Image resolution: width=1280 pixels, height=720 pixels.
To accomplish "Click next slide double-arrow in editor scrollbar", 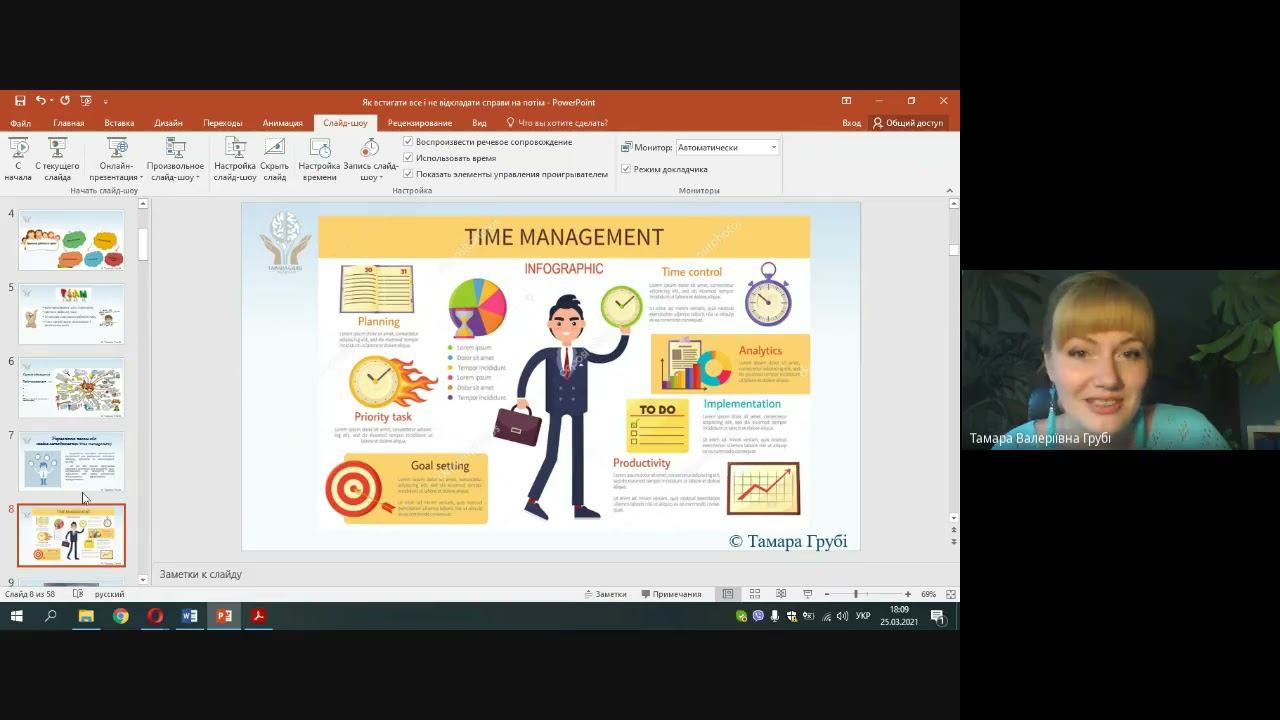I will coord(953,541).
